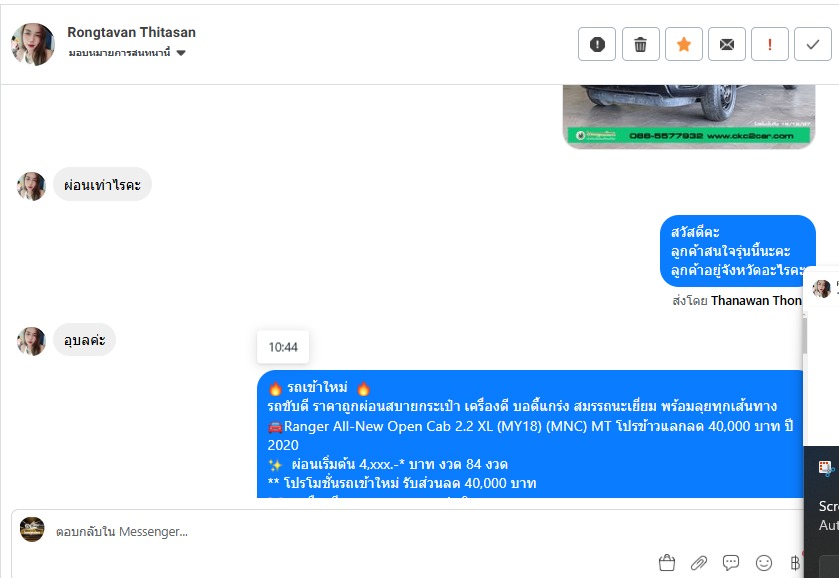The image size is (839, 578).
Task: Attach a file with paperclip icon
Action: click(699, 562)
